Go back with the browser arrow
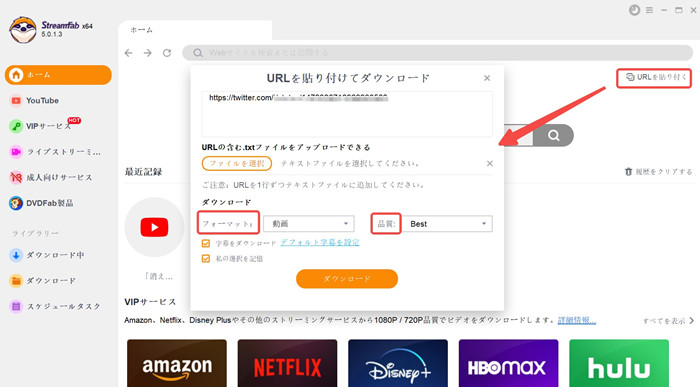 [129, 53]
